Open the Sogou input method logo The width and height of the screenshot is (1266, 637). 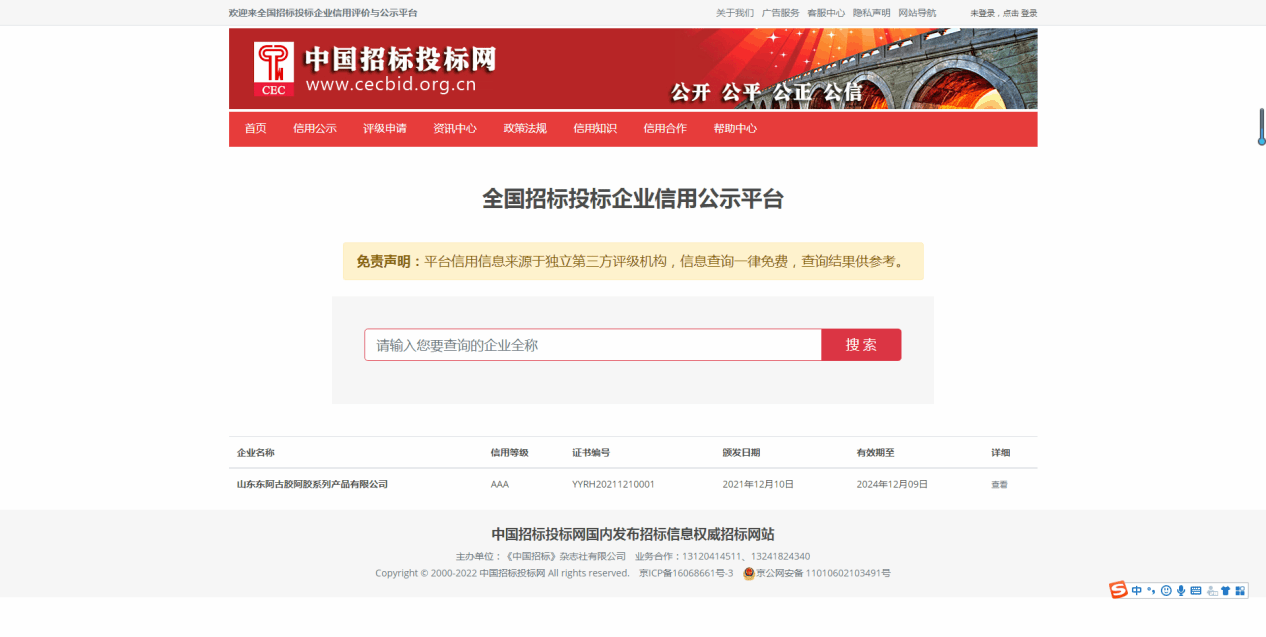pyautogui.click(x=1118, y=590)
